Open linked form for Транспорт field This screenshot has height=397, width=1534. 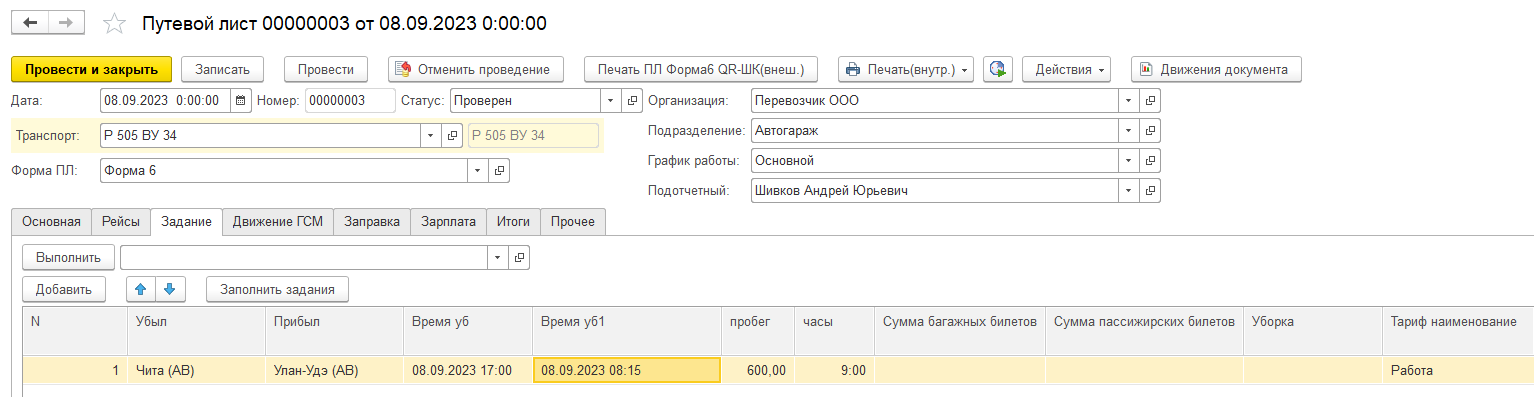click(x=452, y=135)
